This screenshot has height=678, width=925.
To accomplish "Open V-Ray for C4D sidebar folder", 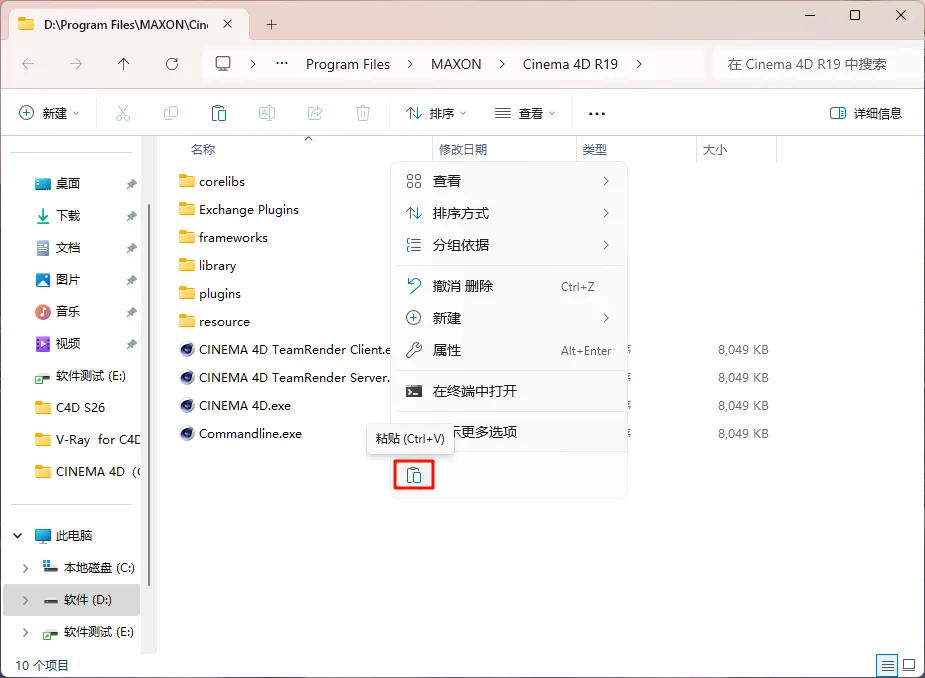I will [87, 440].
